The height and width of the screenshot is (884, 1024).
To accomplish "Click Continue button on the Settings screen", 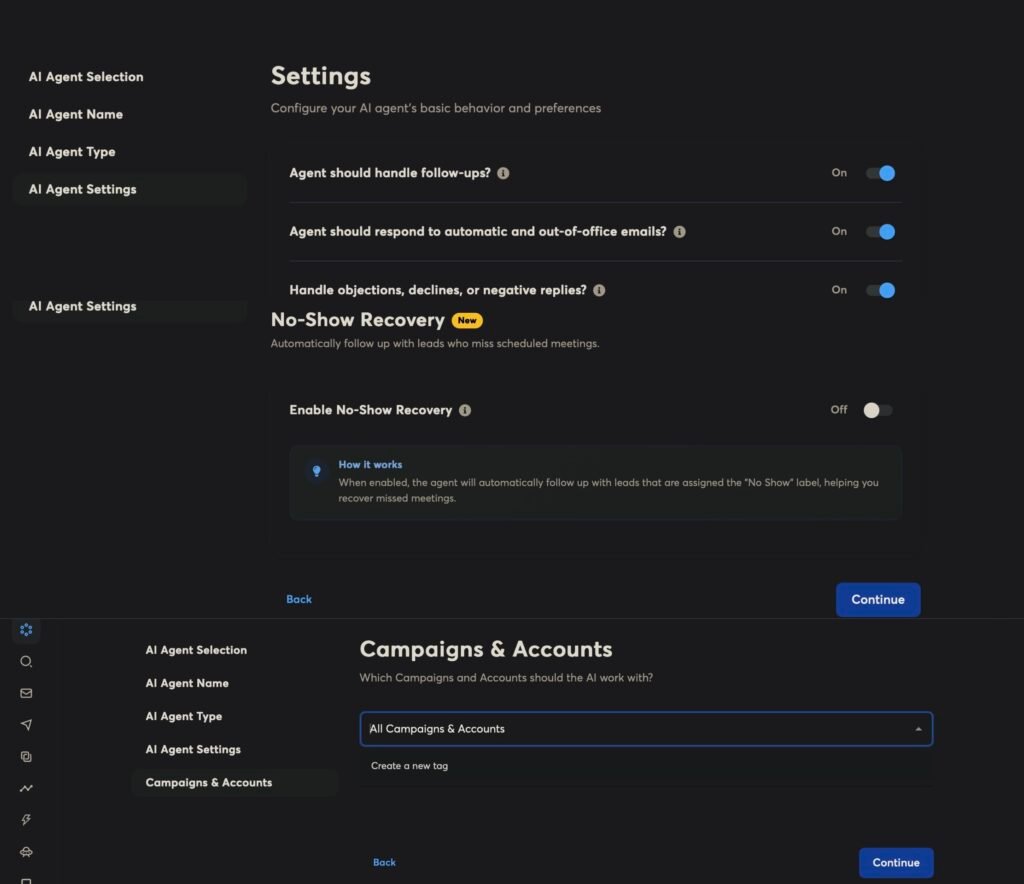I will point(878,599).
